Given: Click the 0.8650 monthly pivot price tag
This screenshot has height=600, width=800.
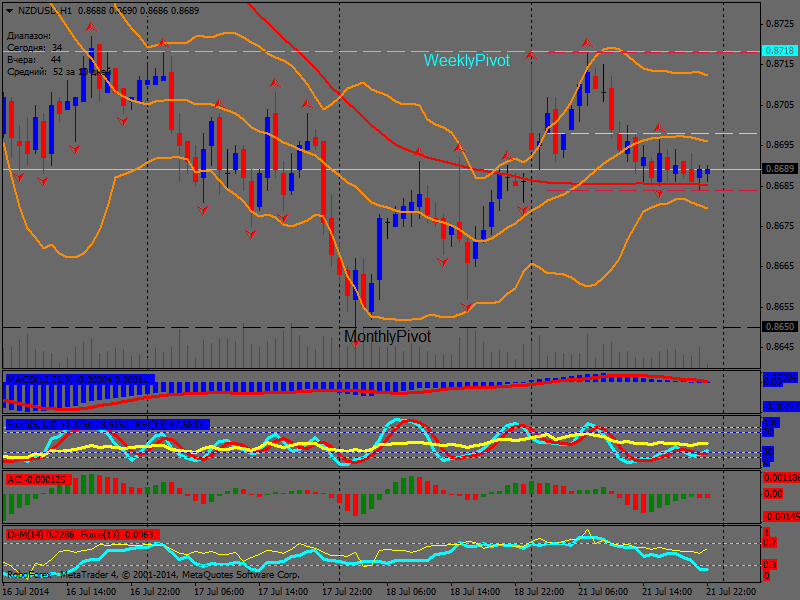Looking at the screenshot, I should pyautogui.click(x=778, y=327).
